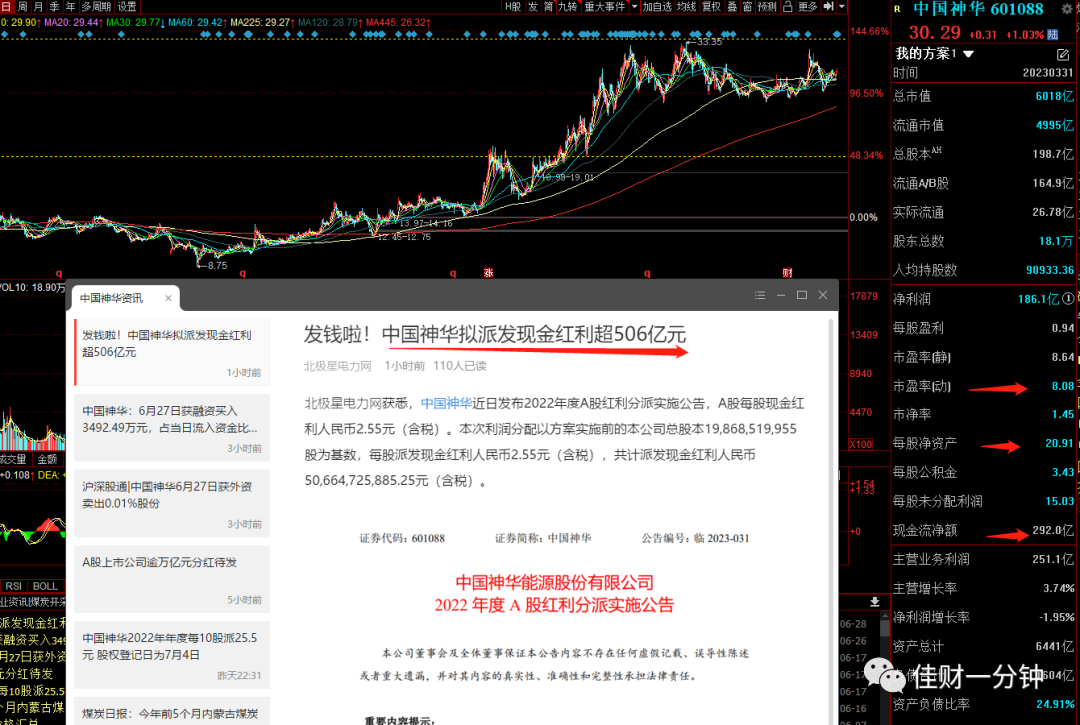The height and width of the screenshot is (725, 1080).
Task: Select the RSI indicator tab
Action: (14, 586)
